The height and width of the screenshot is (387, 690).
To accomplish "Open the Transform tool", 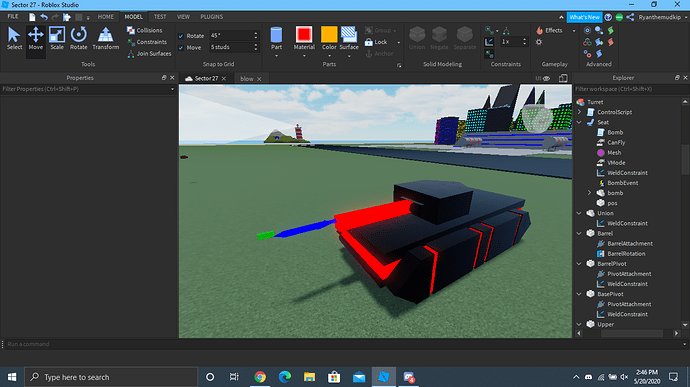I will (x=106, y=38).
